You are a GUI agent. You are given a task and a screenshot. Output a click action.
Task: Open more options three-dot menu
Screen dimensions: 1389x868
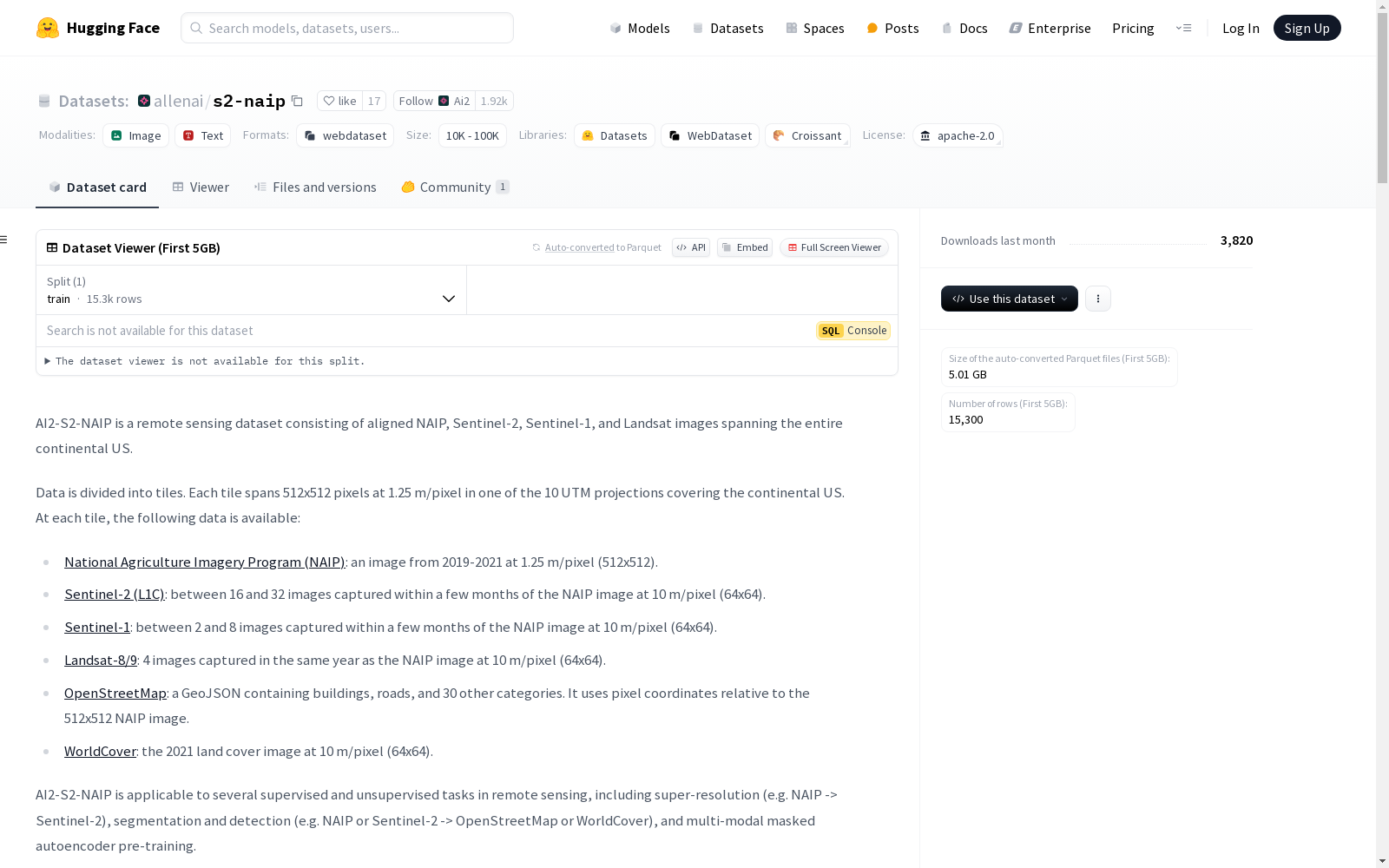(1098, 299)
